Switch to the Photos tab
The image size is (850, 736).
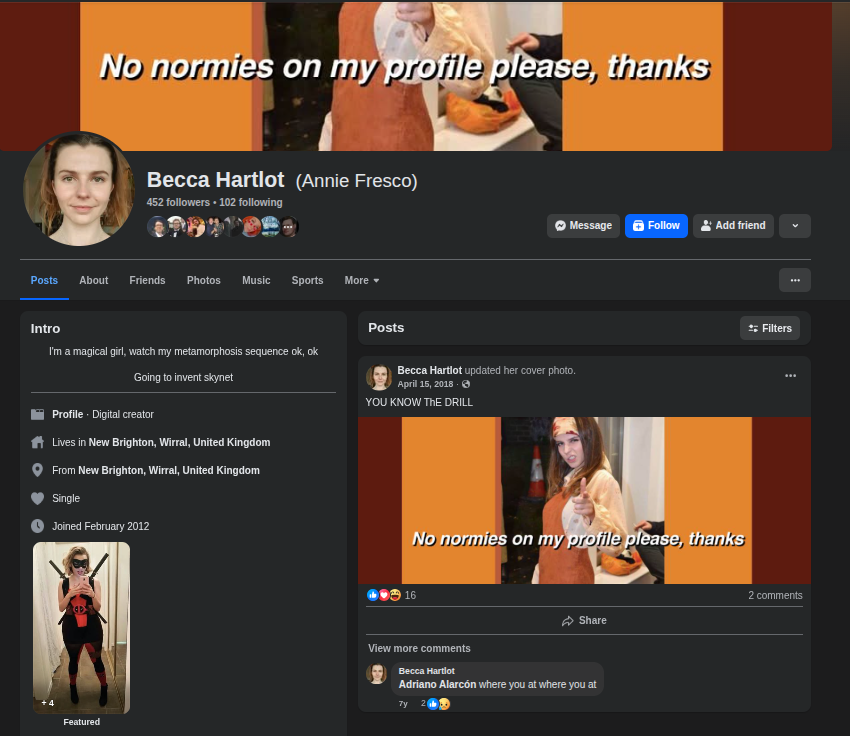coord(204,281)
